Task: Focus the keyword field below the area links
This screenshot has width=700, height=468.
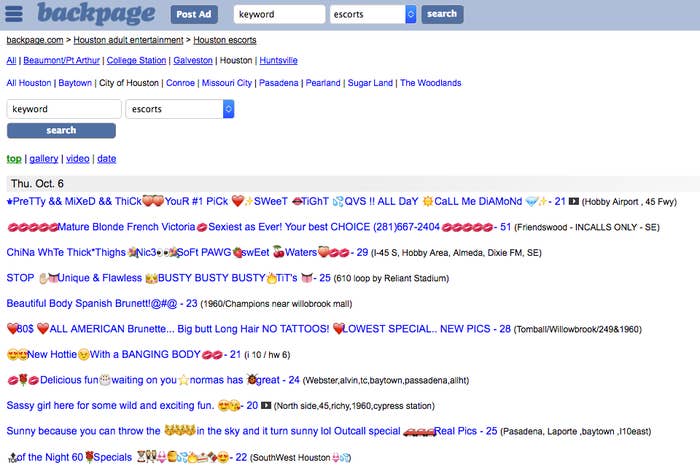Action: pyautogui.click(x=64, y=109)
